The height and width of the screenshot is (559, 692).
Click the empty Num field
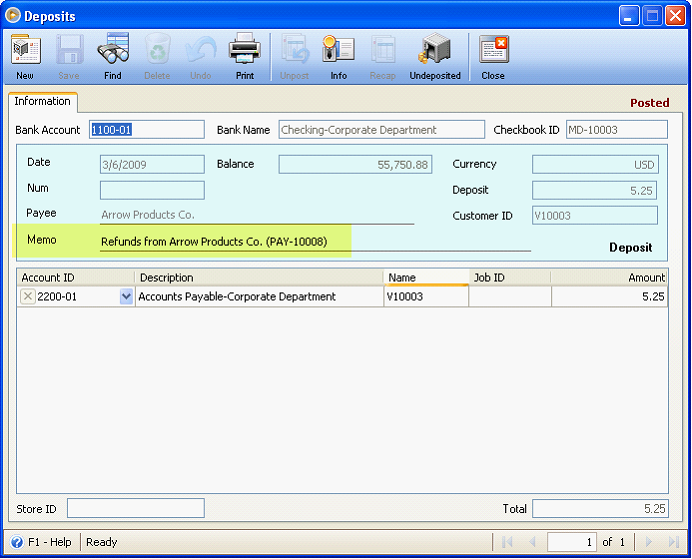coord(152,191)
